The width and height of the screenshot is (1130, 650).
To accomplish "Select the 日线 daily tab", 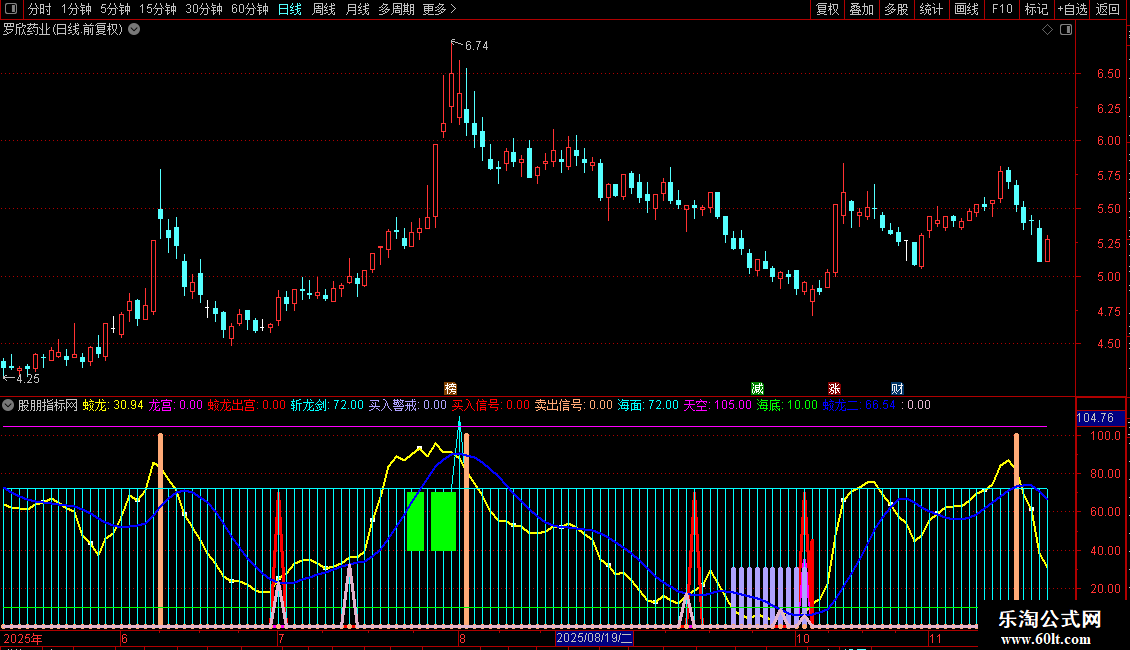I will coord(290,9).
